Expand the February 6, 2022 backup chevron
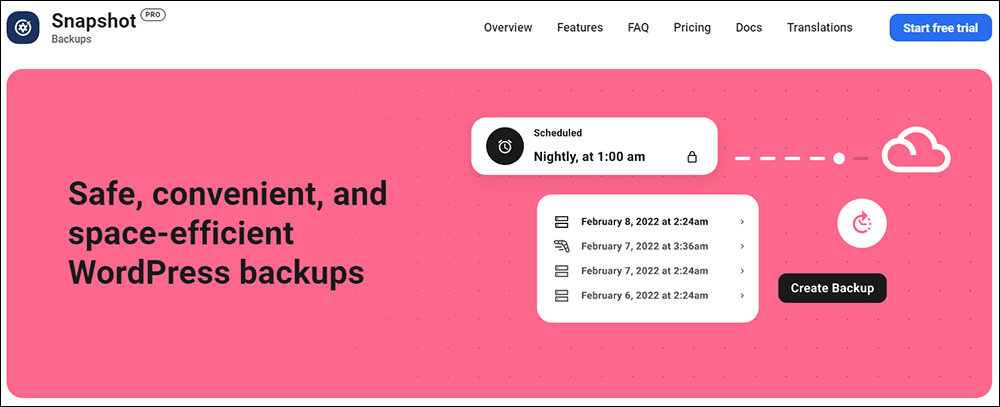 (x=742, y=295)
